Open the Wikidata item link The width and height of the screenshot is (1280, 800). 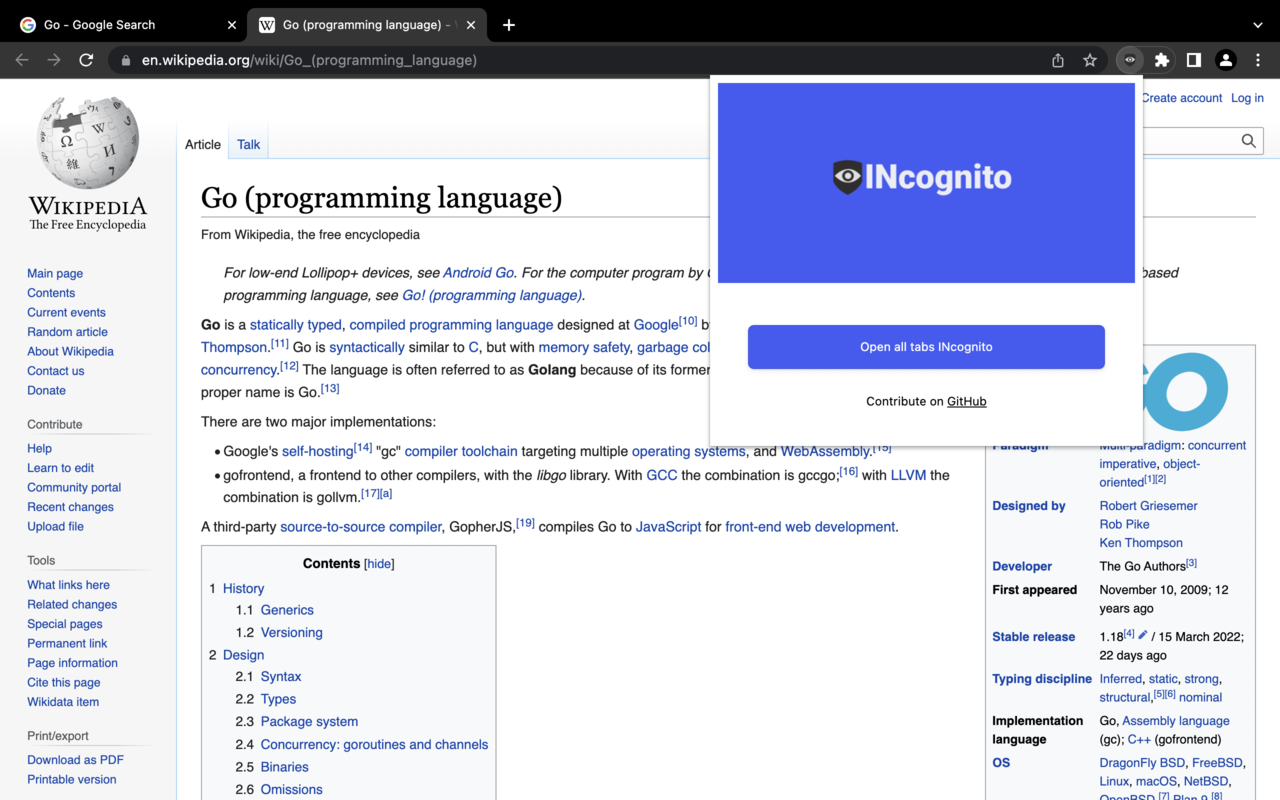click(x=63, y=702)
